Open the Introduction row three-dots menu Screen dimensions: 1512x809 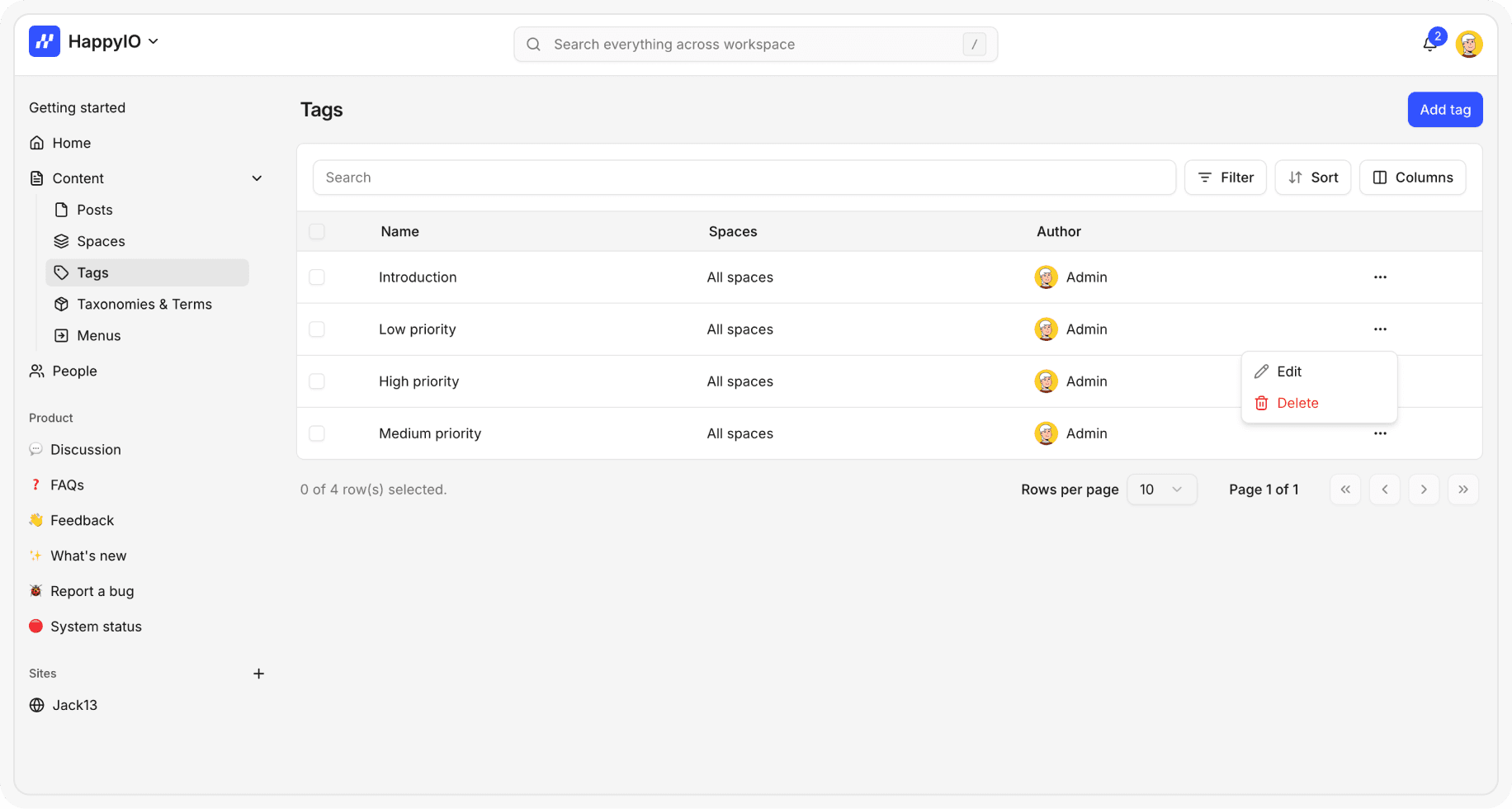[1380, 277]
